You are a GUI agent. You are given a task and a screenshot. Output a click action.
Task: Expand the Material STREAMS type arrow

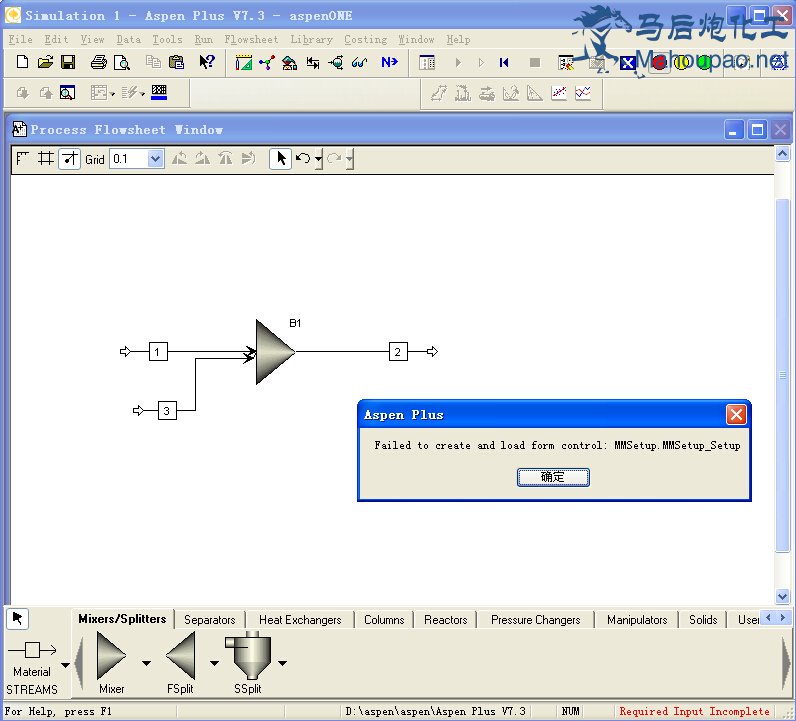tap(65, 665)
